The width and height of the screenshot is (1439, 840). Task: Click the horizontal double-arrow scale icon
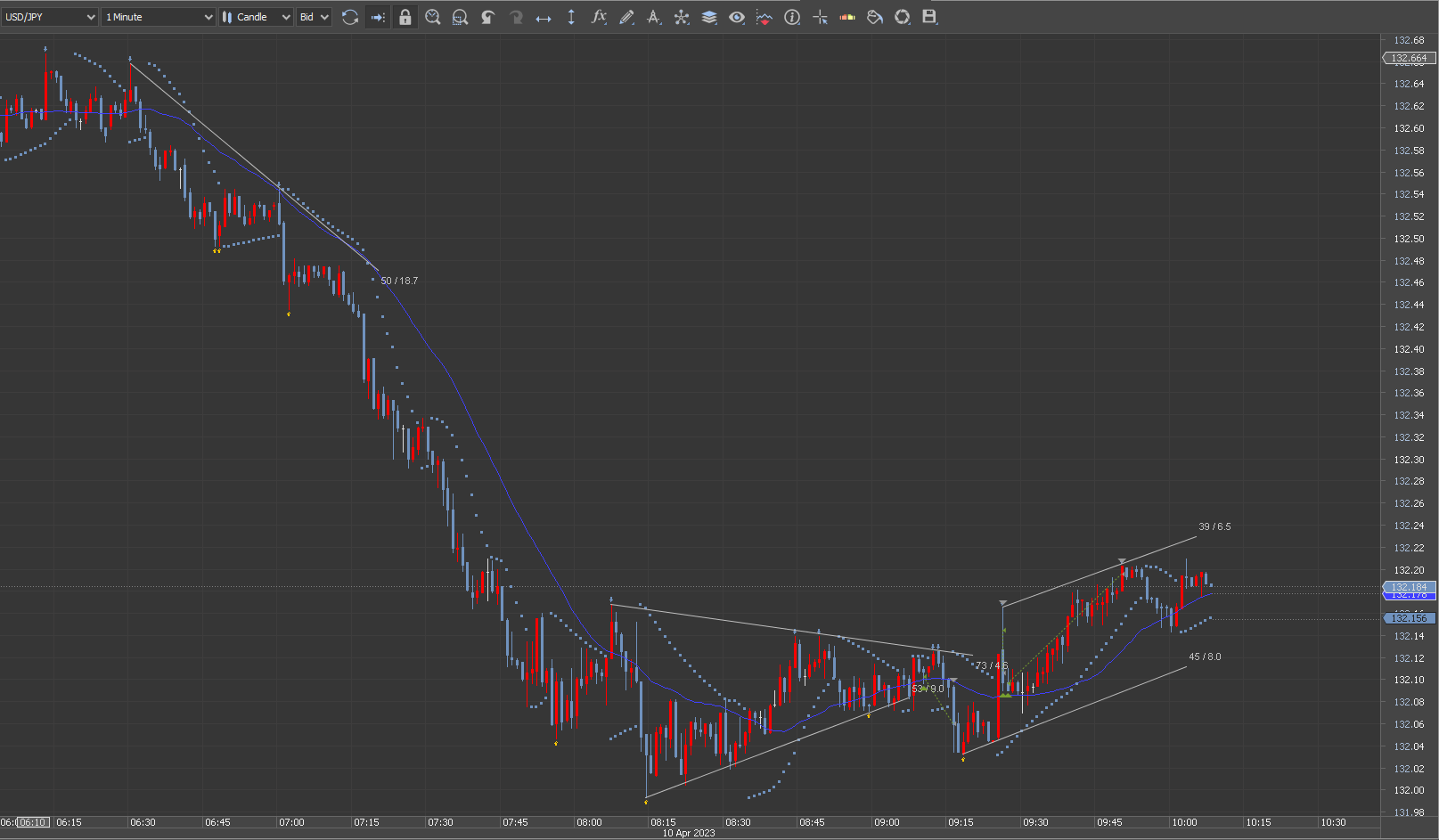point(543,17)
